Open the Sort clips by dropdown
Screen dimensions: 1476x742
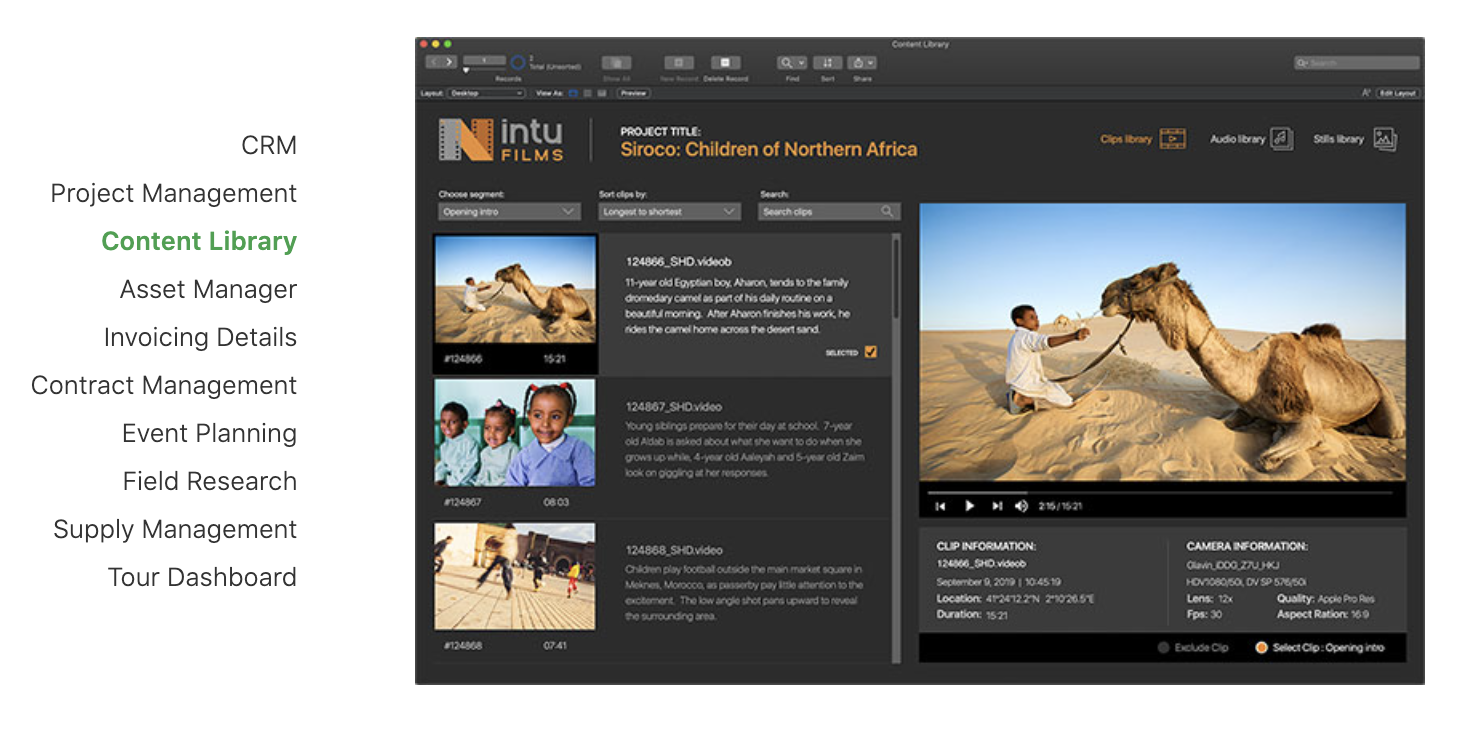coord(668,211)
